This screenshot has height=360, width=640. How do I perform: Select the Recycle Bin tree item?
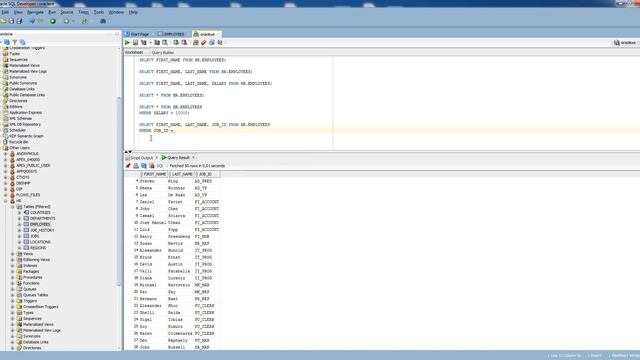pos(19,142)
